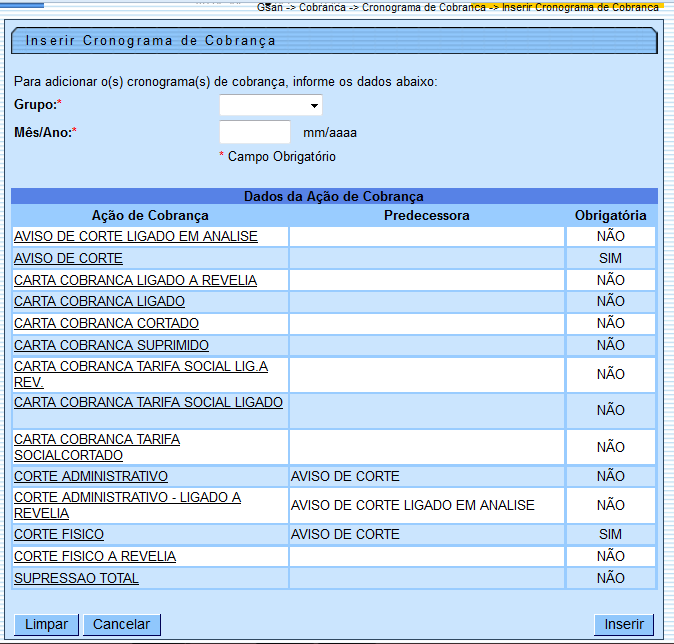Open the CORTE FISICO A REVELIA link
The image size is (674, 644).
click(x=95, y=556)
